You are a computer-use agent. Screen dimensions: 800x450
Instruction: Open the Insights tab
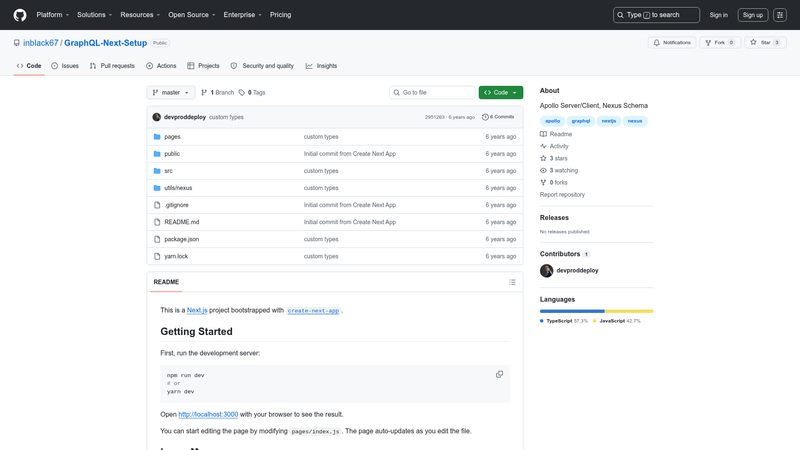point(321,66)
